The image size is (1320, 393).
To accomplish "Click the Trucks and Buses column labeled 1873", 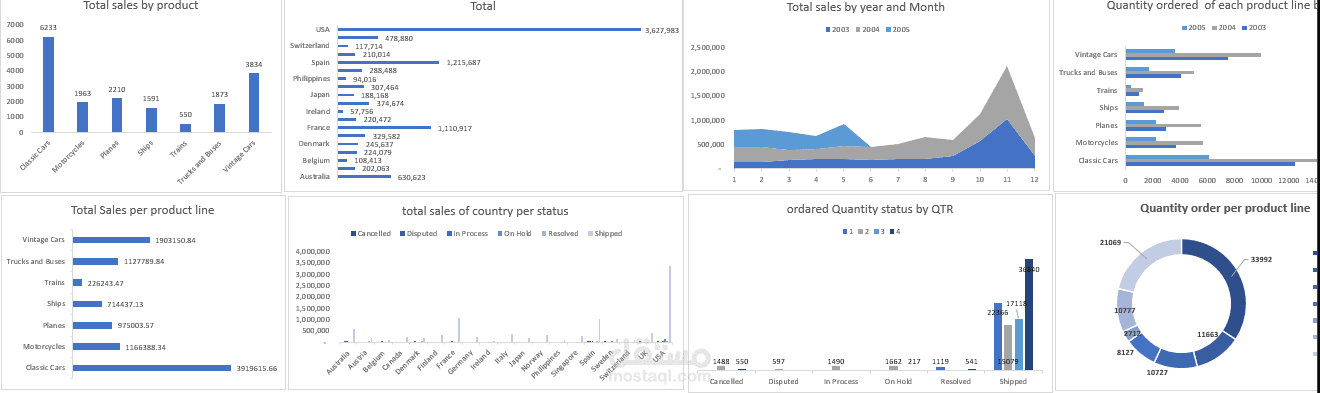I will click(219, 117).
